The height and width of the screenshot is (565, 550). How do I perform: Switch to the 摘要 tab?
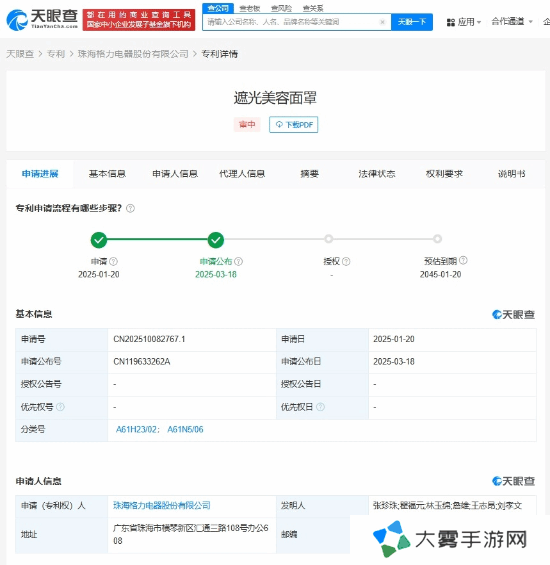(x=310, y=174)
